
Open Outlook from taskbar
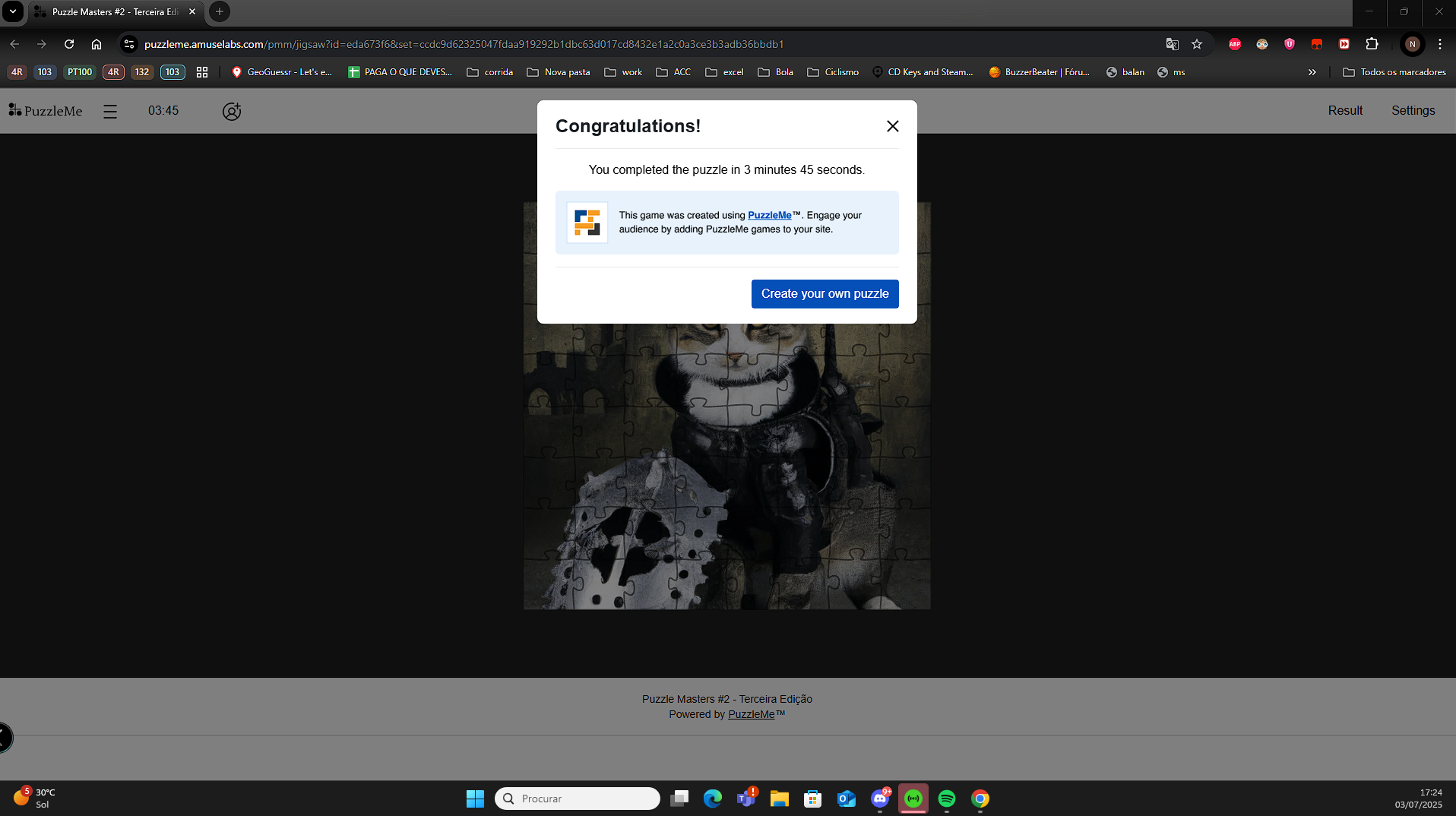[x=847, y=799]
